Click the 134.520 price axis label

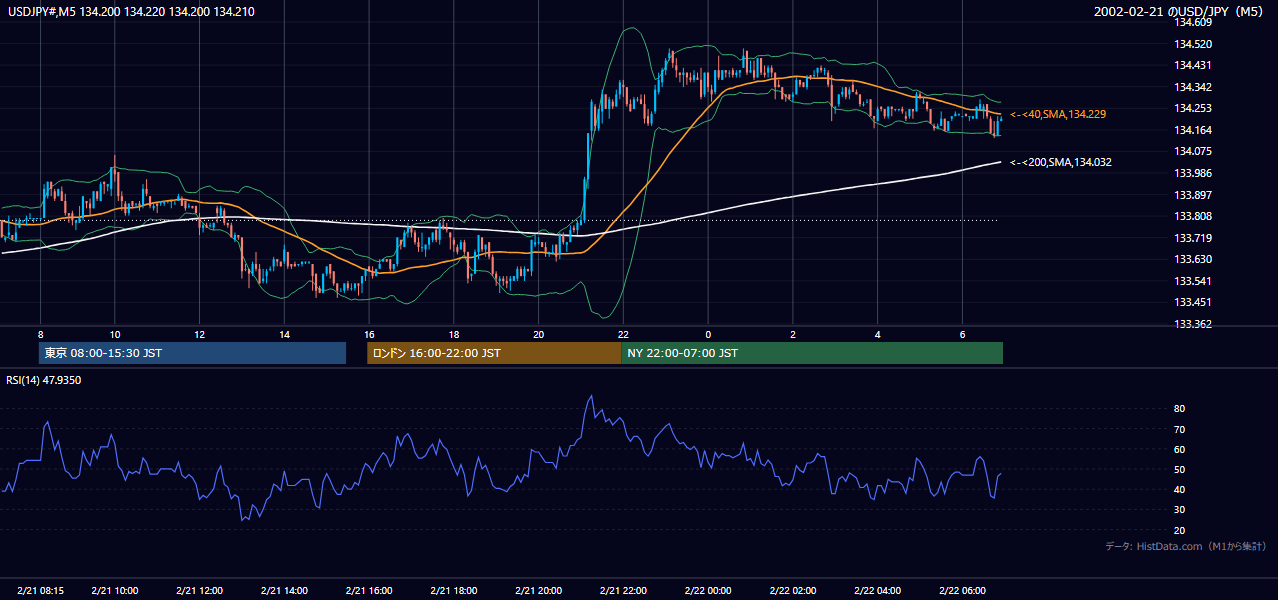[x=1193, y=44]
